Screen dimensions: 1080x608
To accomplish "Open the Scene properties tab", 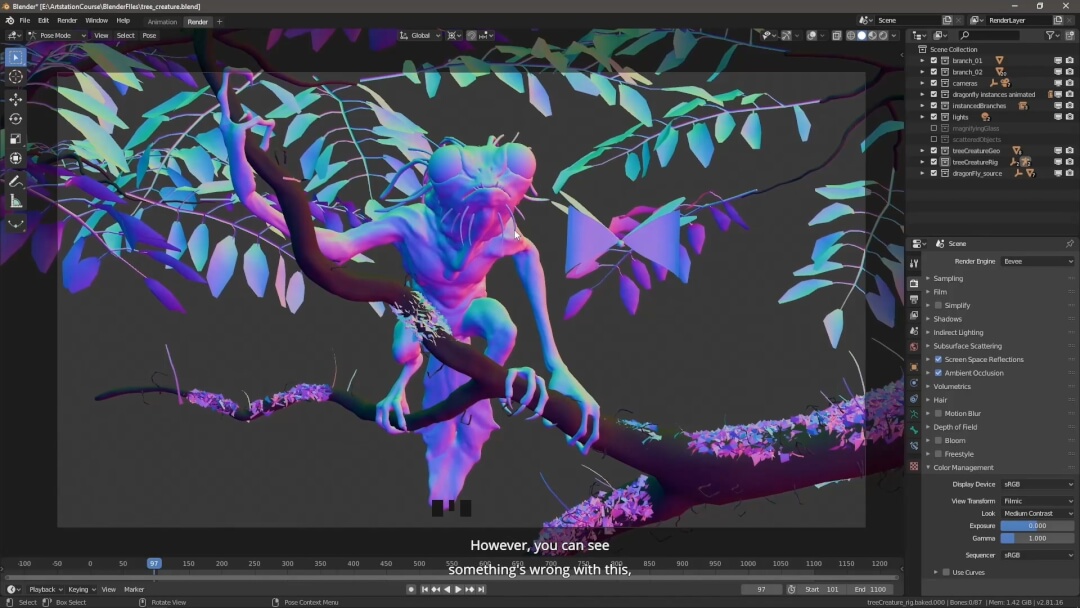I will coord(914,331).
